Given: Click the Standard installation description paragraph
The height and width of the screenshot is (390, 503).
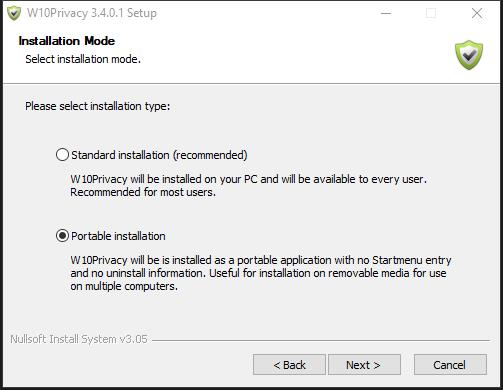Looking at the screenshot, I should (248, 185).
